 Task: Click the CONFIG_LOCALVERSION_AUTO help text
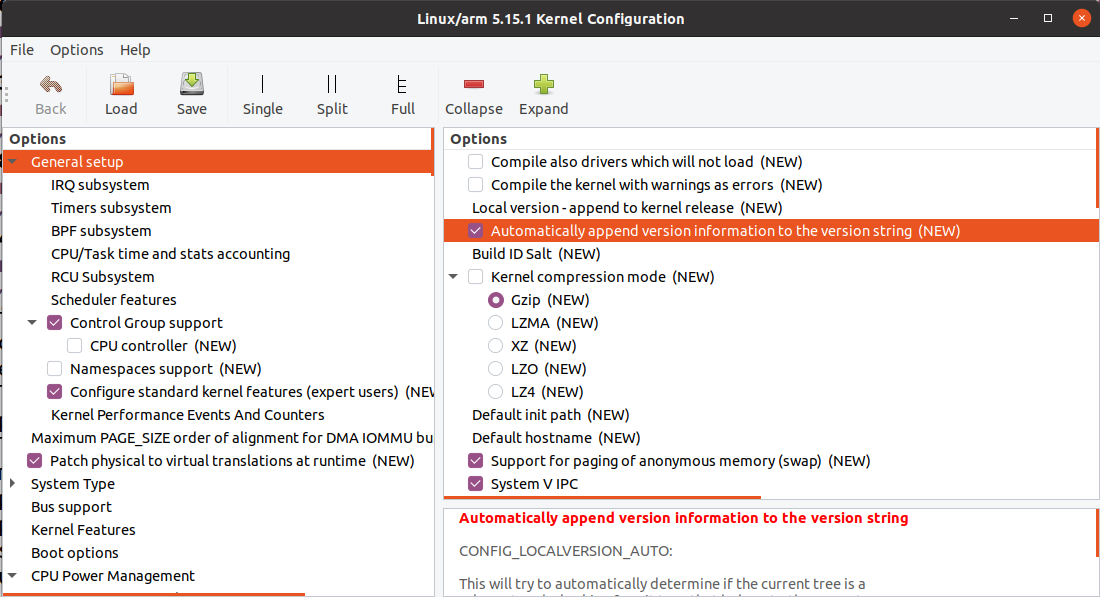[x=565, y=551]
